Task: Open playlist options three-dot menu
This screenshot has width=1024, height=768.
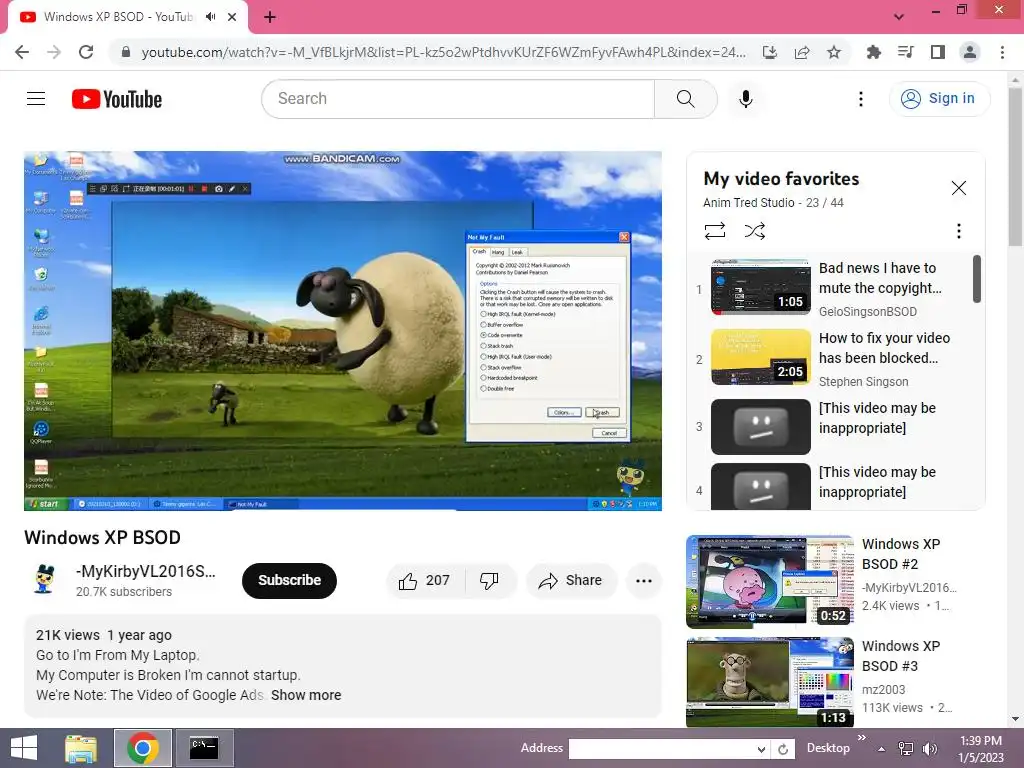Action: 959,231
